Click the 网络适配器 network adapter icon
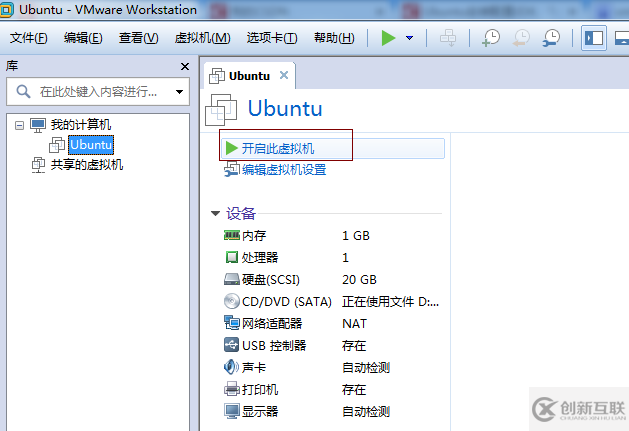The width and height of the screenshot is (629, 431). click(x=232, y=323)
